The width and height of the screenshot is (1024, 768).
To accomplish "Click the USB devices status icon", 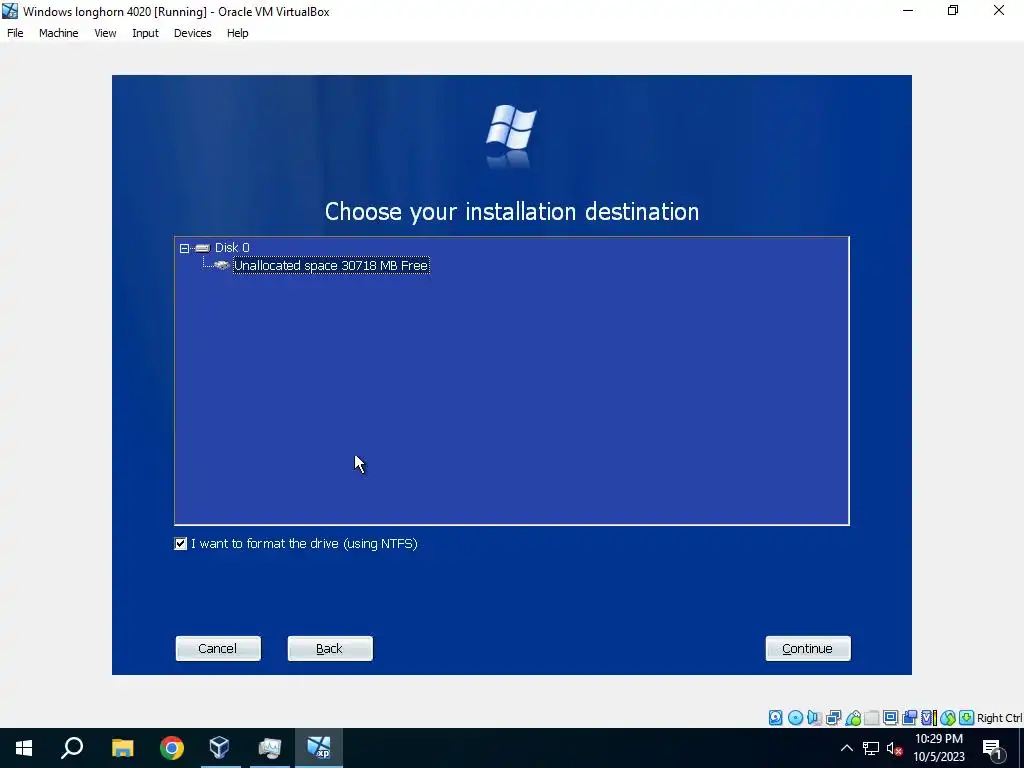I will coord(853,718).
